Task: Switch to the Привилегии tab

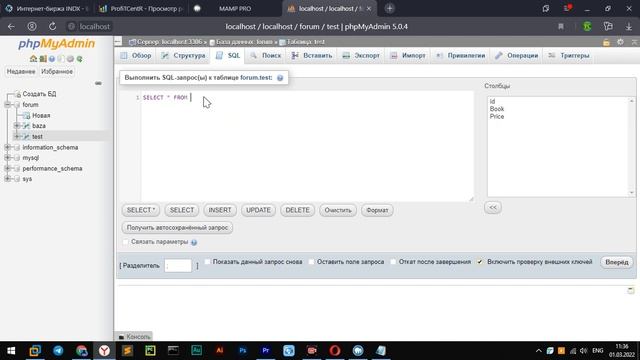Action: pos(461,56)
